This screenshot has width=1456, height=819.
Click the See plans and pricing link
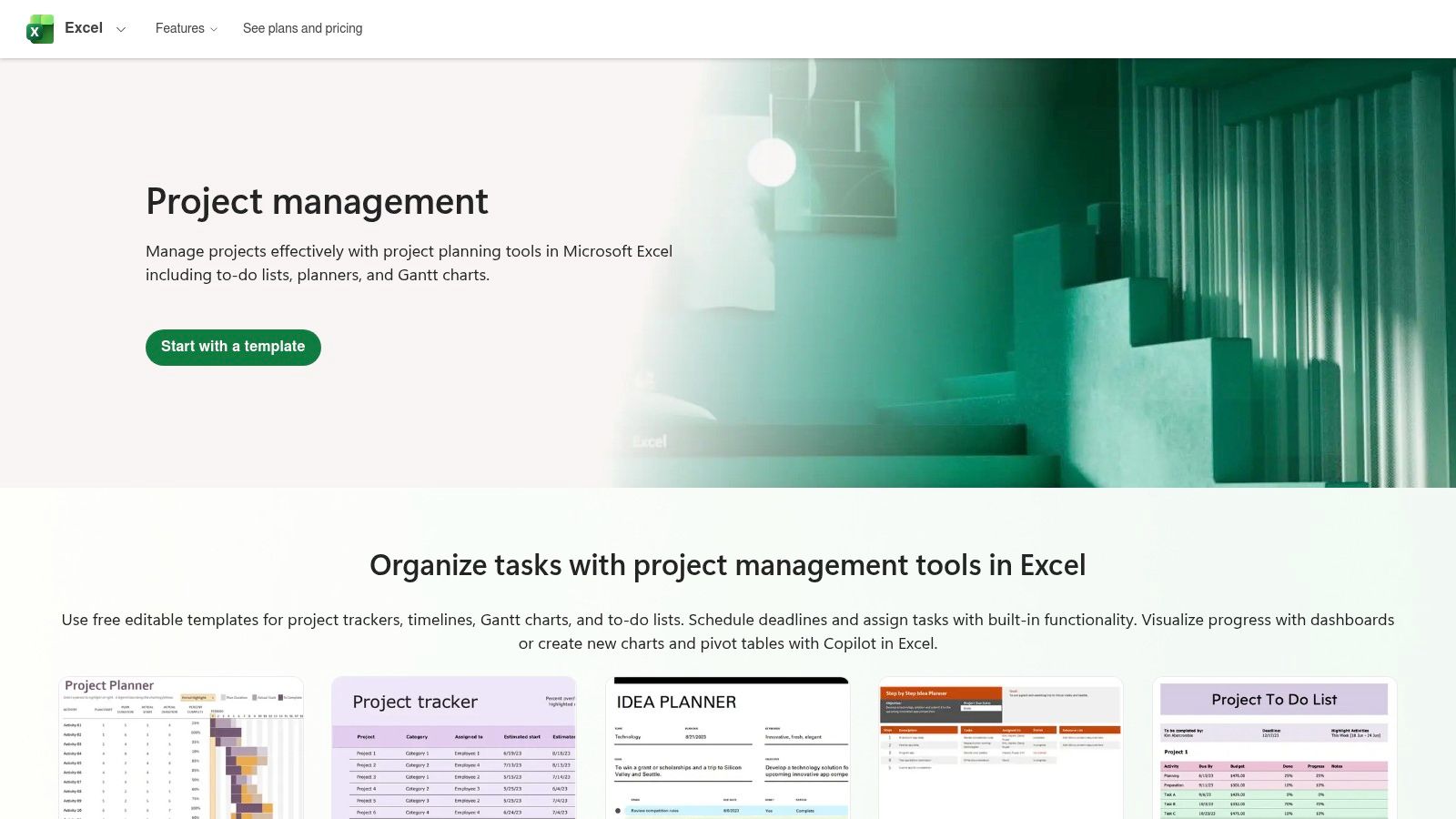302,28
